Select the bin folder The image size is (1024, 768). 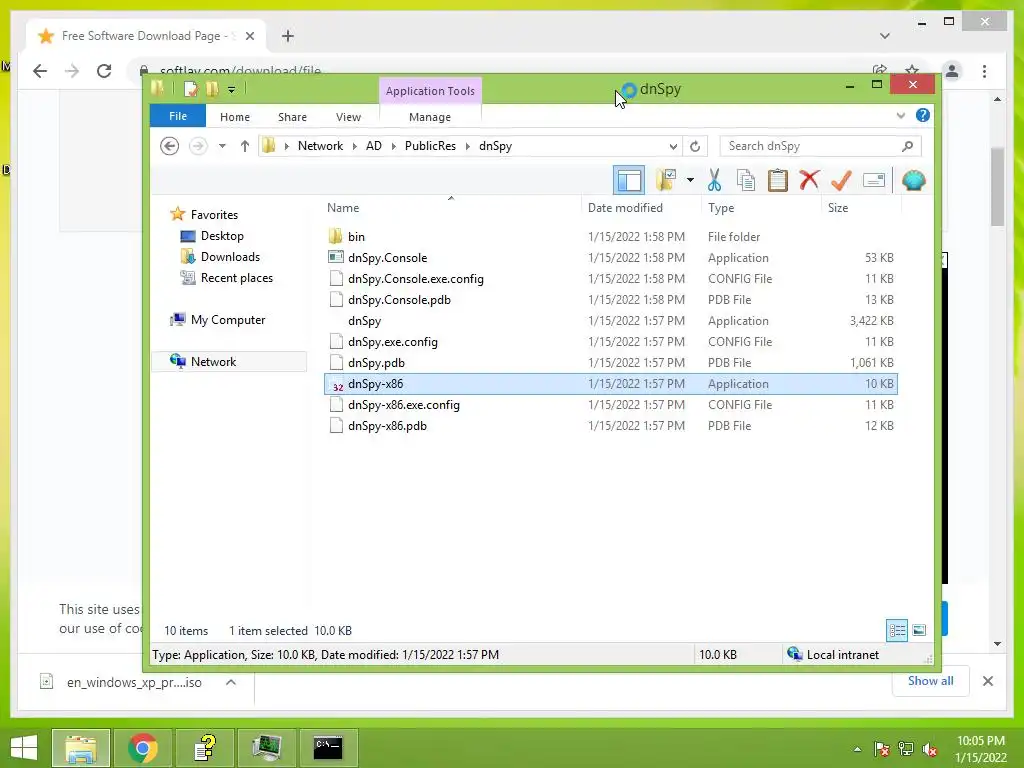[x=611, y=236]
